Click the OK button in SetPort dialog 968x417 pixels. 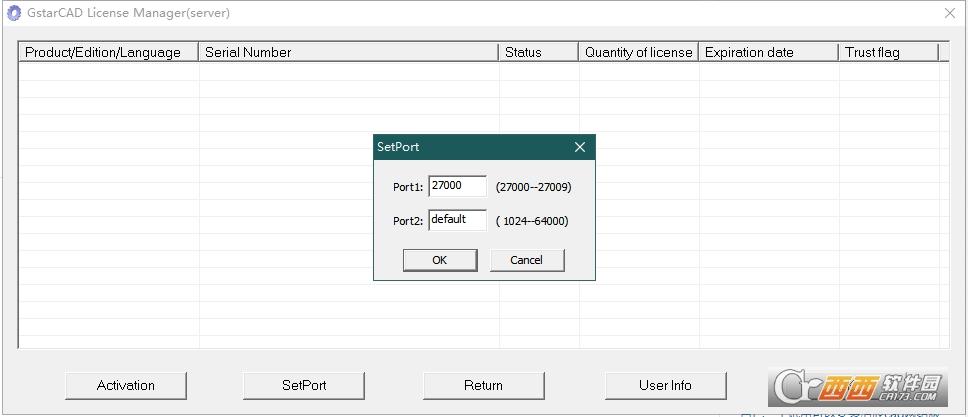point(440,260)
